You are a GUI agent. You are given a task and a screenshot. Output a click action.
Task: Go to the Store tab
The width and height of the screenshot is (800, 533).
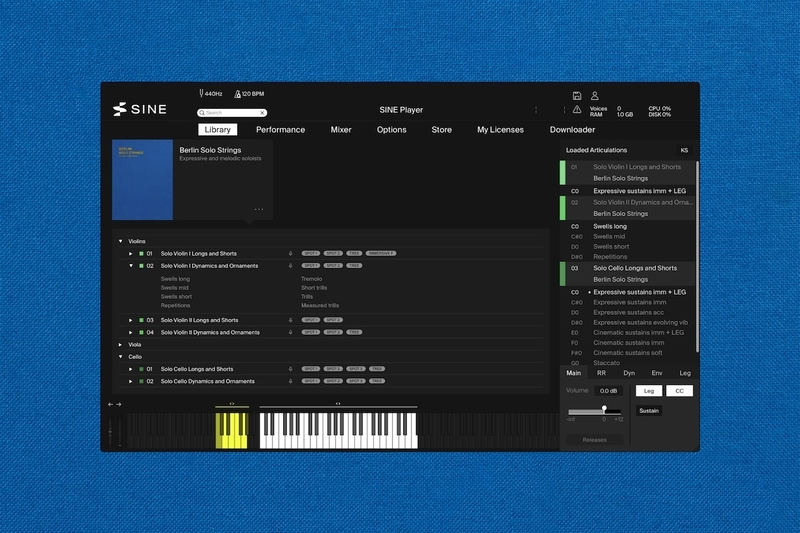441,130
